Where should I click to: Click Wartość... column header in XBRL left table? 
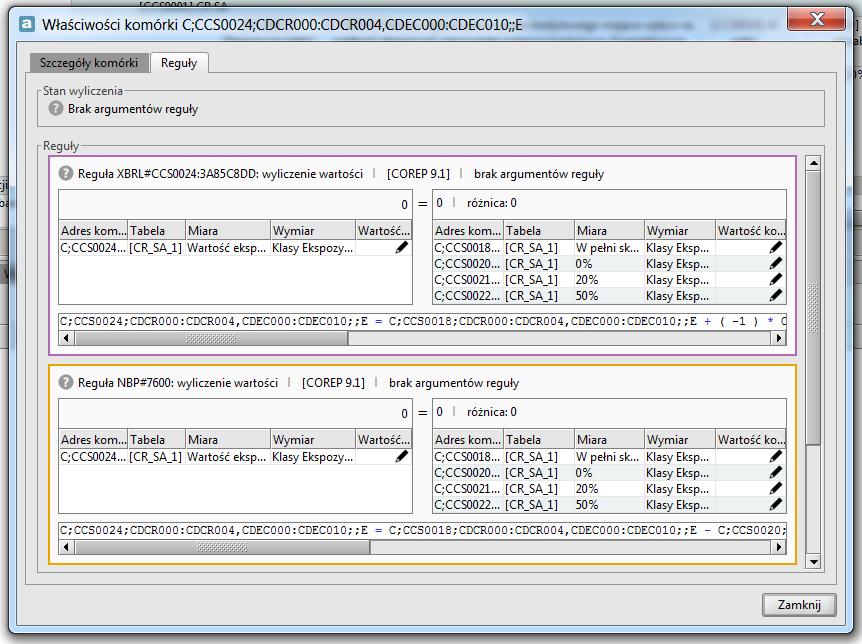[x=384, y=230]
